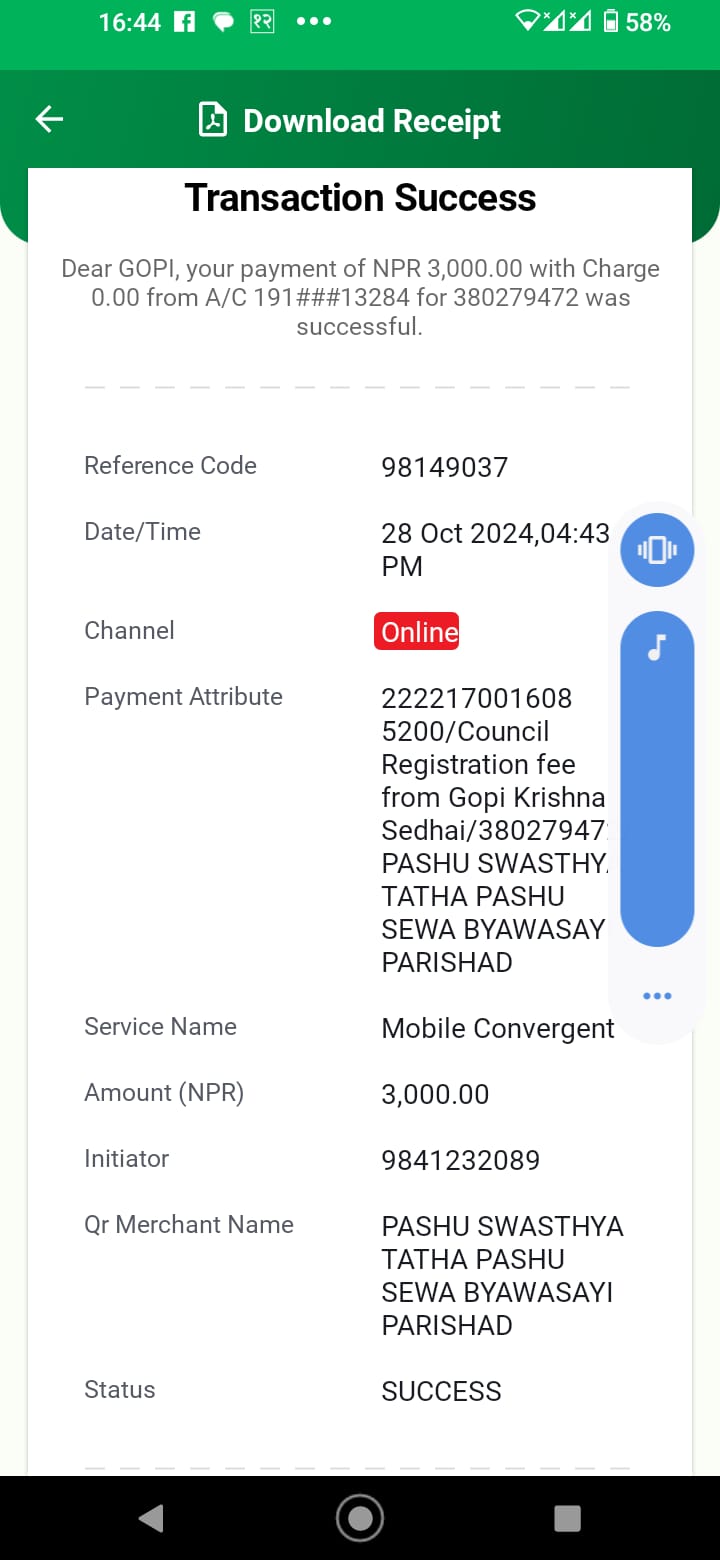Tap the Facebook notification icon in status bar
Image resolution: width=720 pixels, height=1560 pixels.
[x=184, y=22]
